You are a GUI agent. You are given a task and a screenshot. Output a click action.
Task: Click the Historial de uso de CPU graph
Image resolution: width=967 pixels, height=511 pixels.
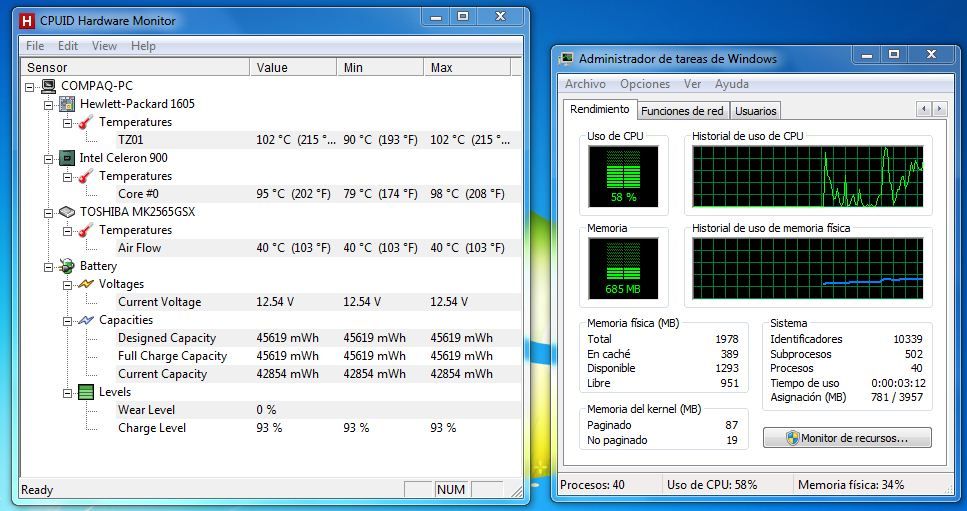[x=808, y=176]
